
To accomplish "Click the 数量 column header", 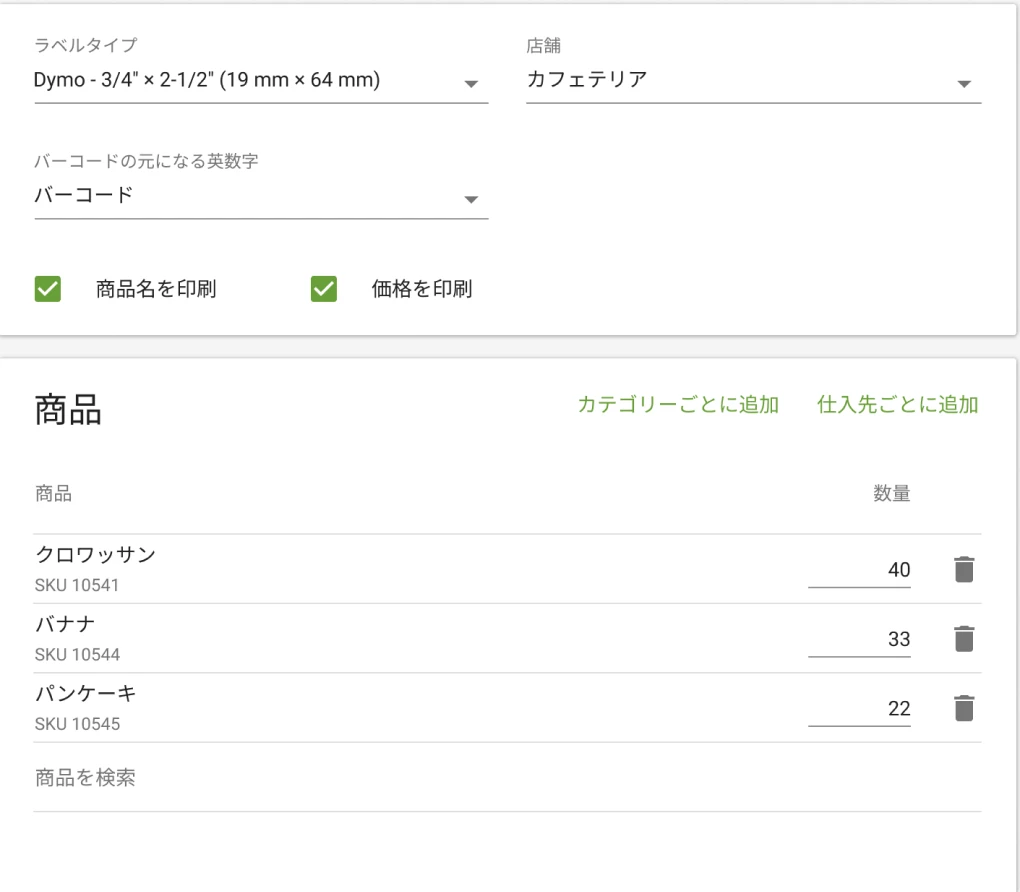I will [891, 493].
